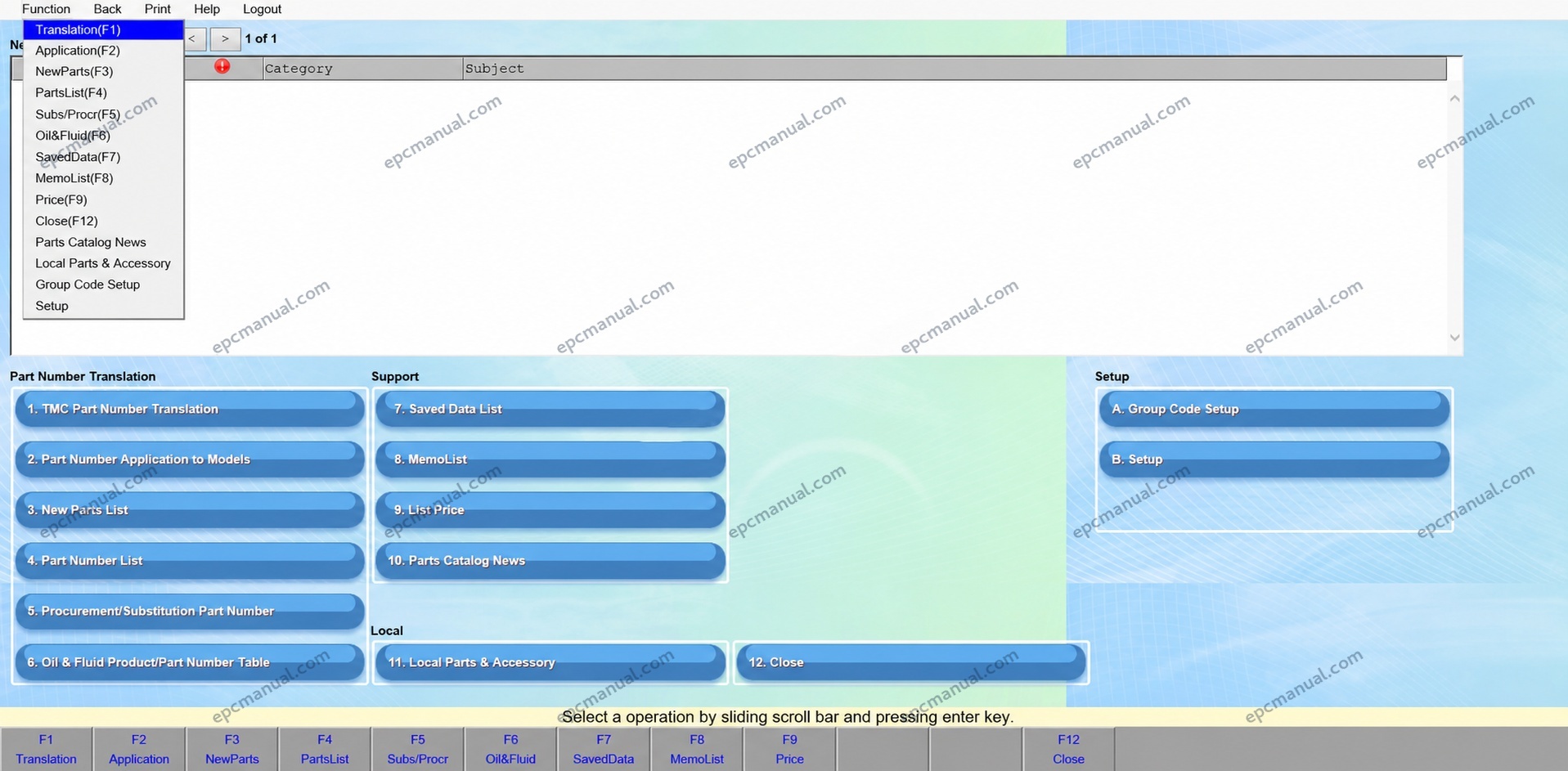Screen dimensions: 1568x771
Task: Click 4. Part Number List button
Action: tap(190, 561)
